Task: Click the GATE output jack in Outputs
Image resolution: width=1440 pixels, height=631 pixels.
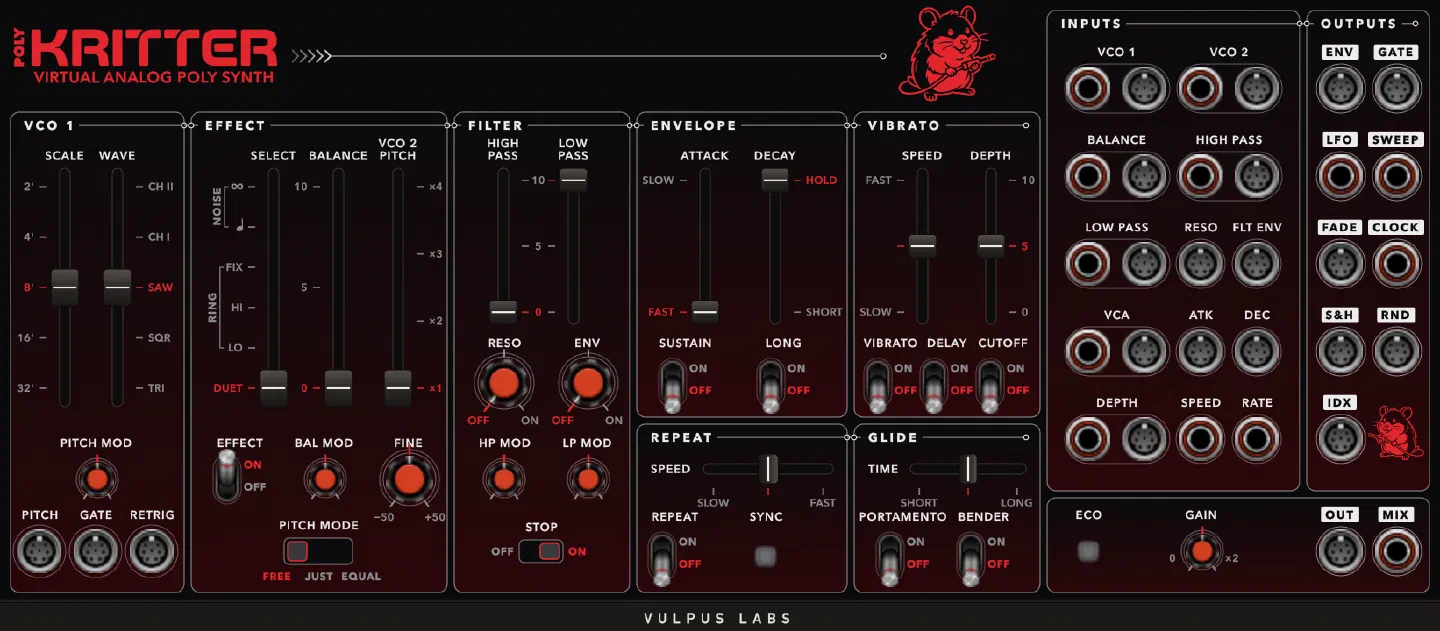Action: (1397, 89)
